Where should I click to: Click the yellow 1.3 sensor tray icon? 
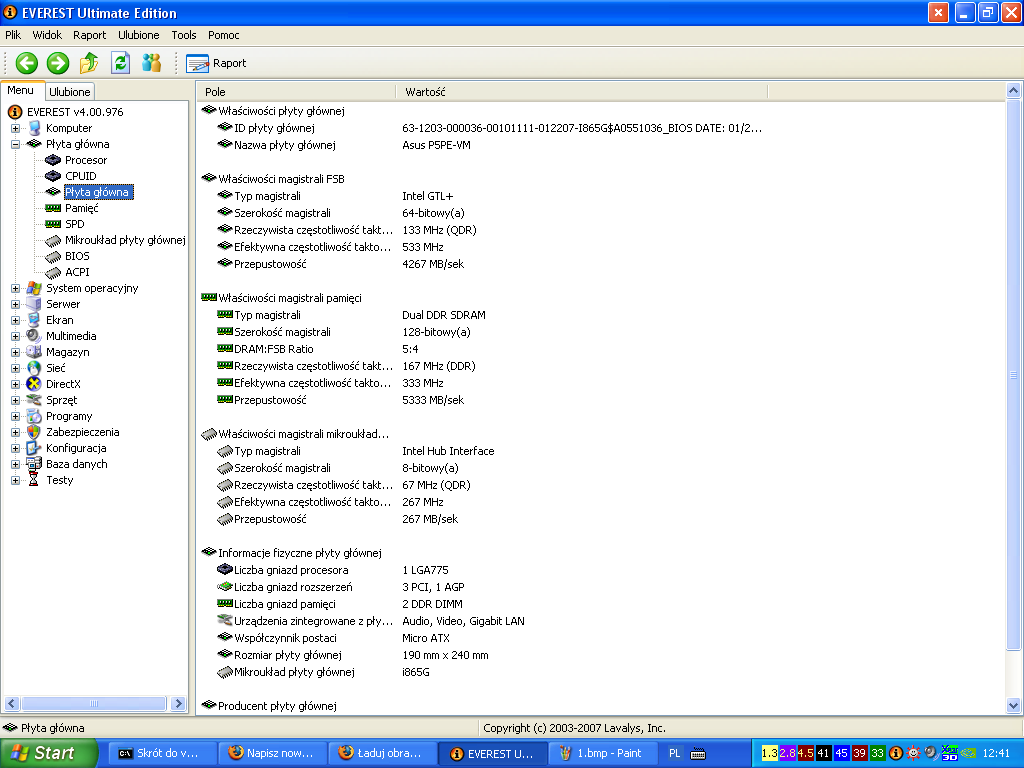click(770, 754)
